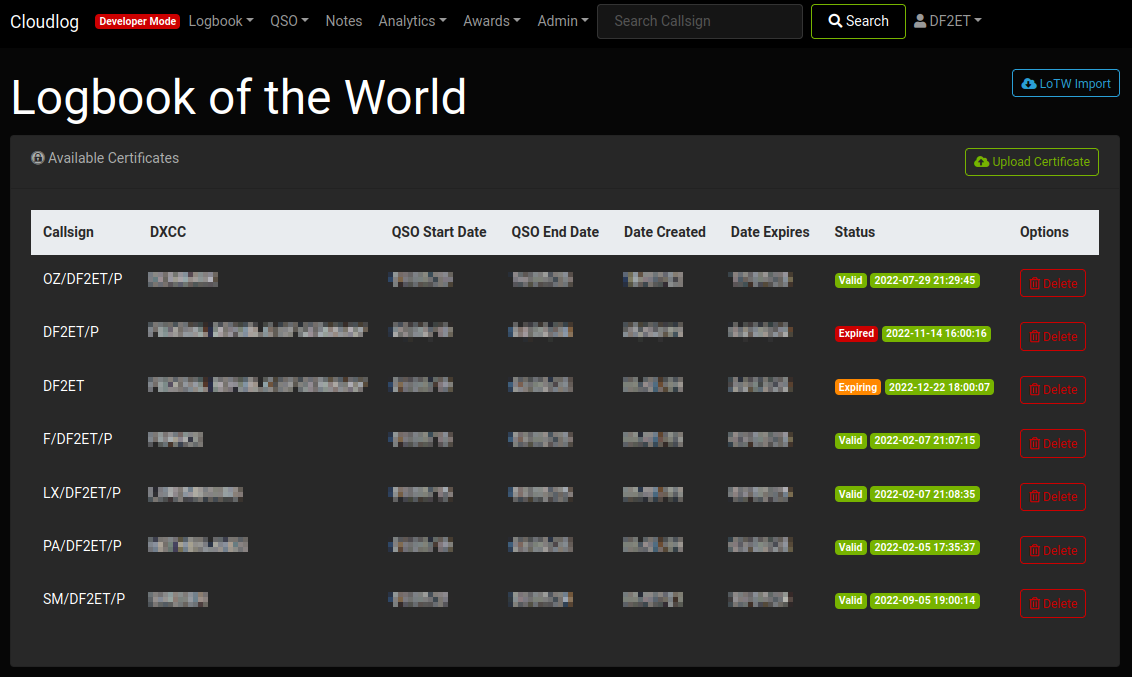Delete the LX/DF2ET/P certificate

click(x=1053, y=497)
